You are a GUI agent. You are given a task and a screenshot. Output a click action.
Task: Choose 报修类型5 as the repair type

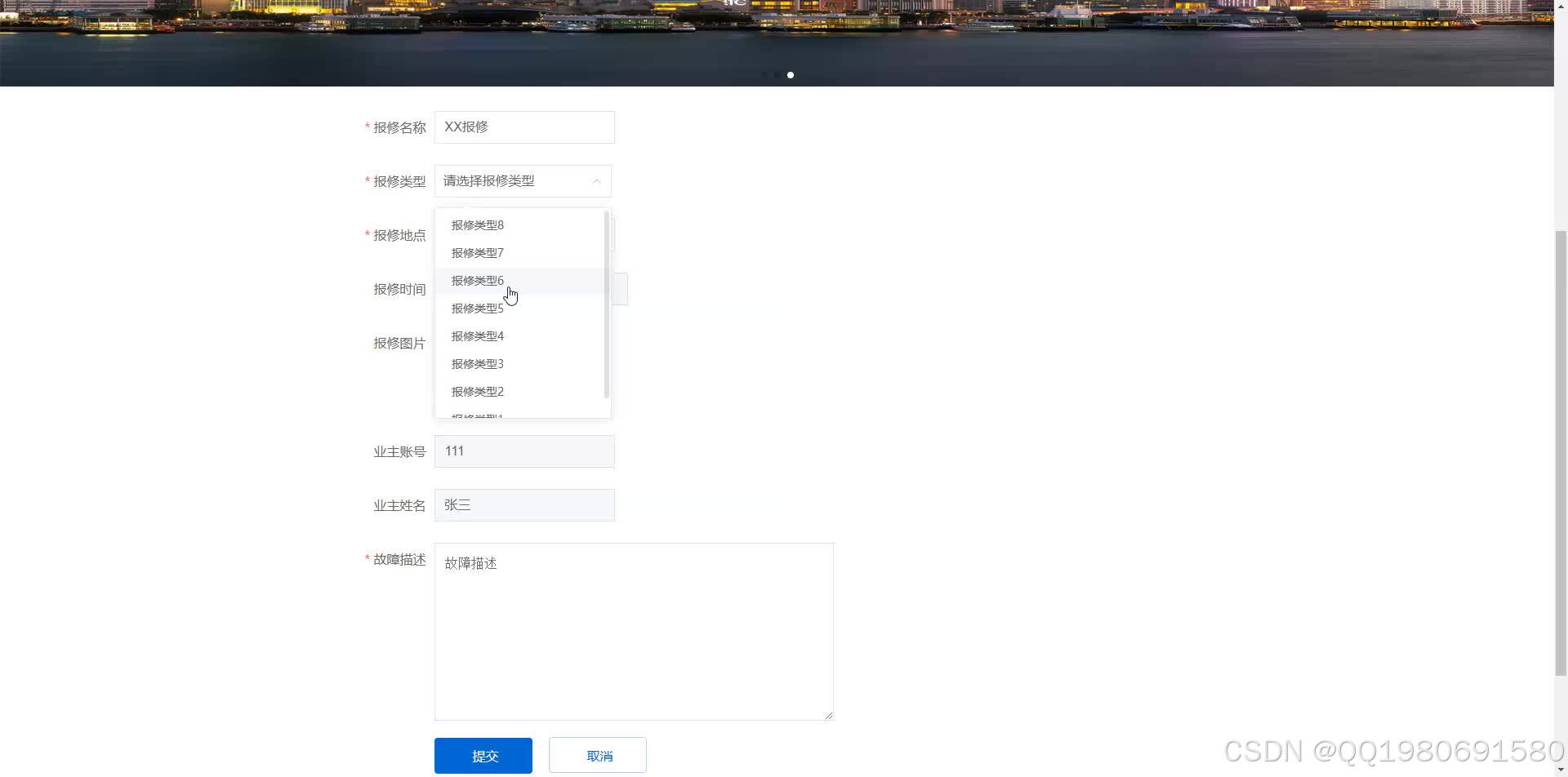pyautogui.click(x=478, y=308)
